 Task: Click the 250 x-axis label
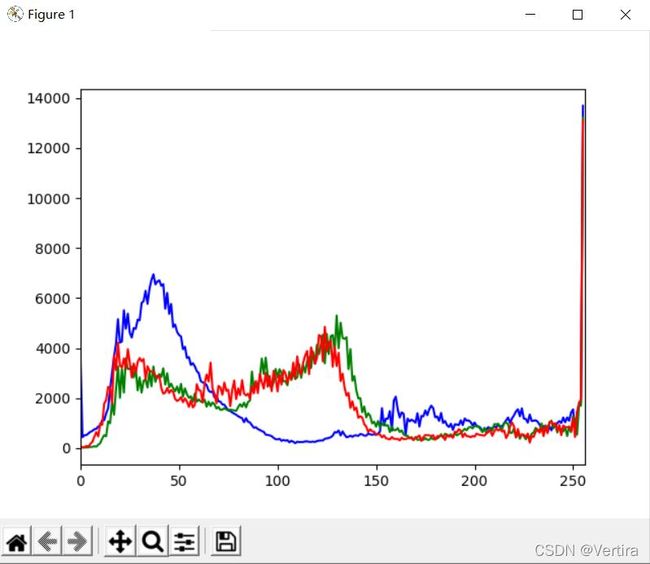tap(573, 481)
